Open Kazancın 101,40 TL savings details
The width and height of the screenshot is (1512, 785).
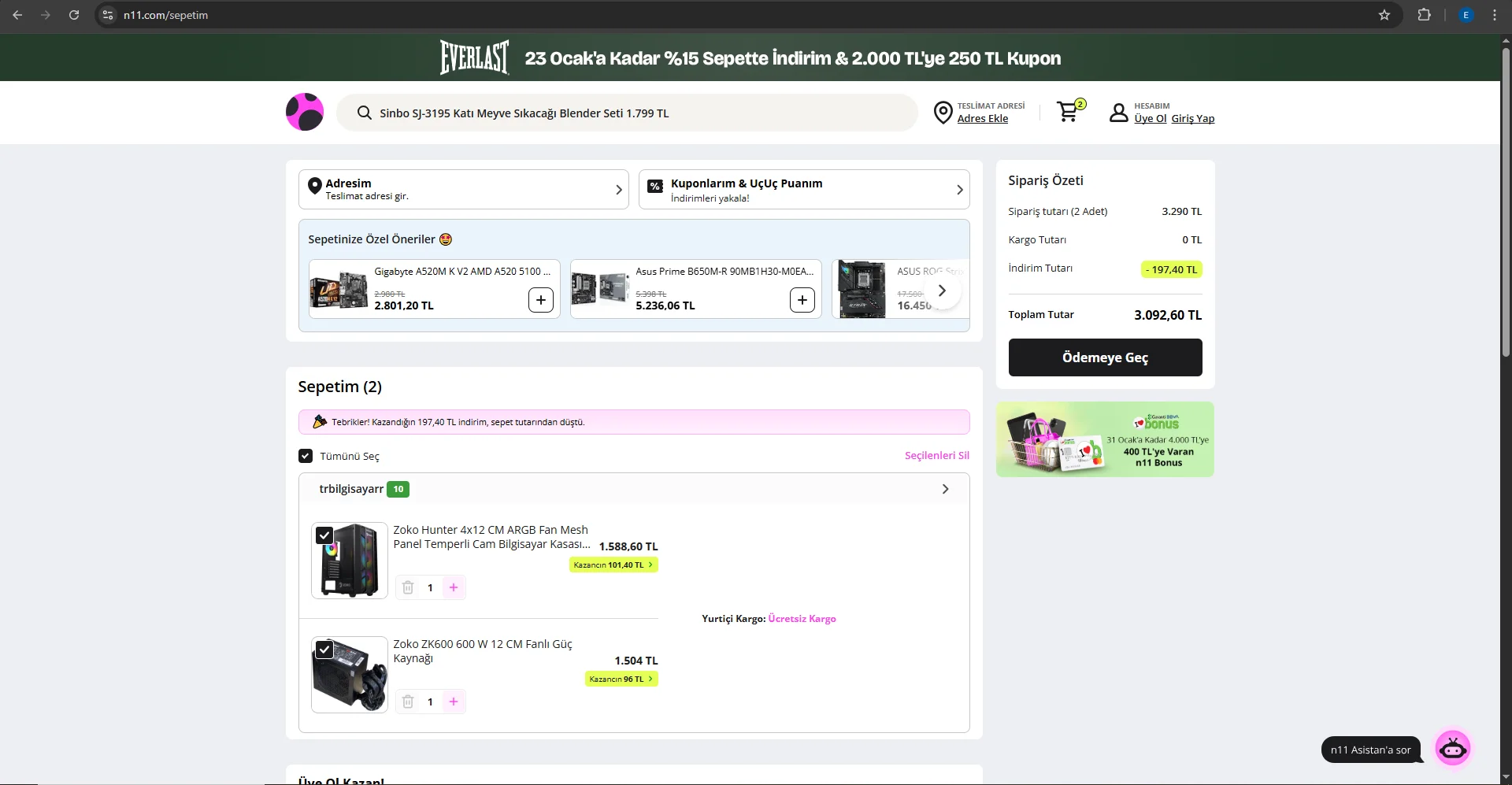tap(613, 565)
